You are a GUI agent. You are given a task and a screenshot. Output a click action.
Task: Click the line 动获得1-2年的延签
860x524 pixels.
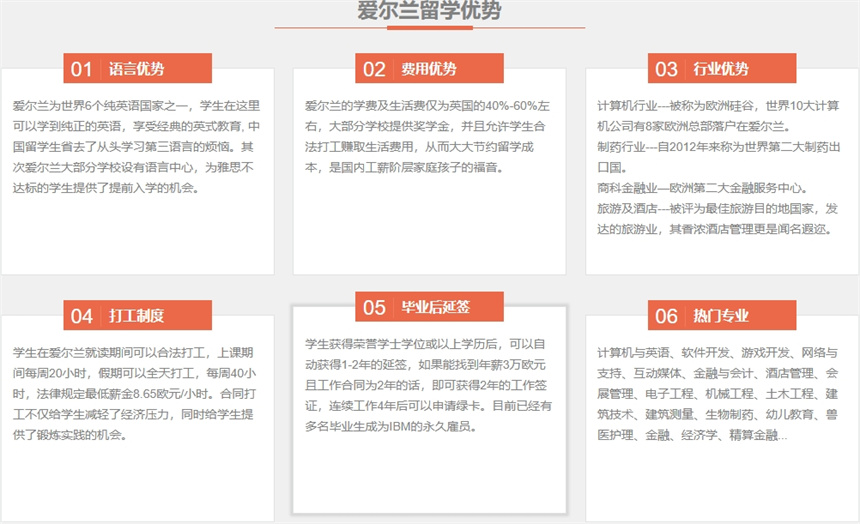(356, 364)
